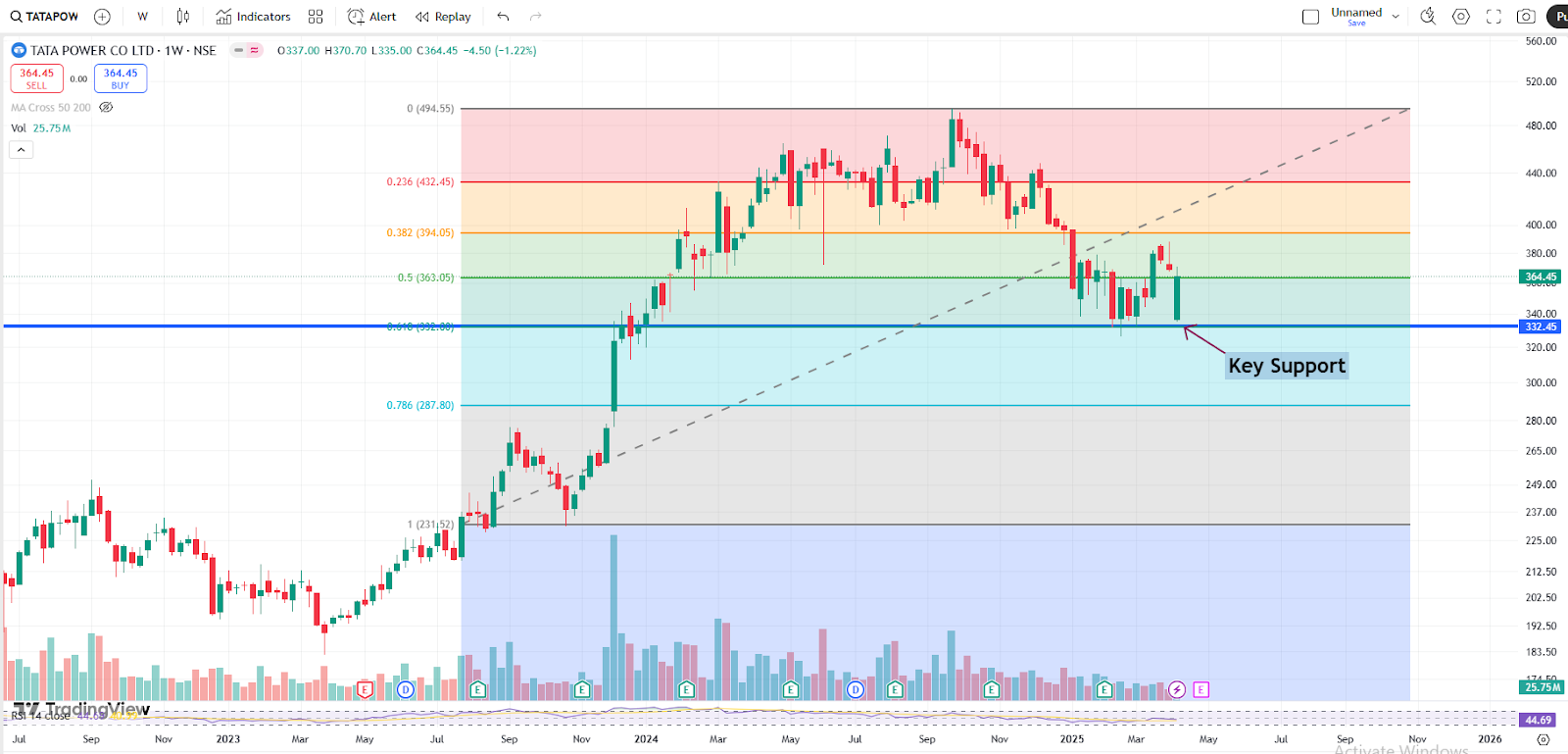The height and width of the screenshot is (754, 1568).
Task: Add a compare symbol with plus icon
Action: pos(102,17)
